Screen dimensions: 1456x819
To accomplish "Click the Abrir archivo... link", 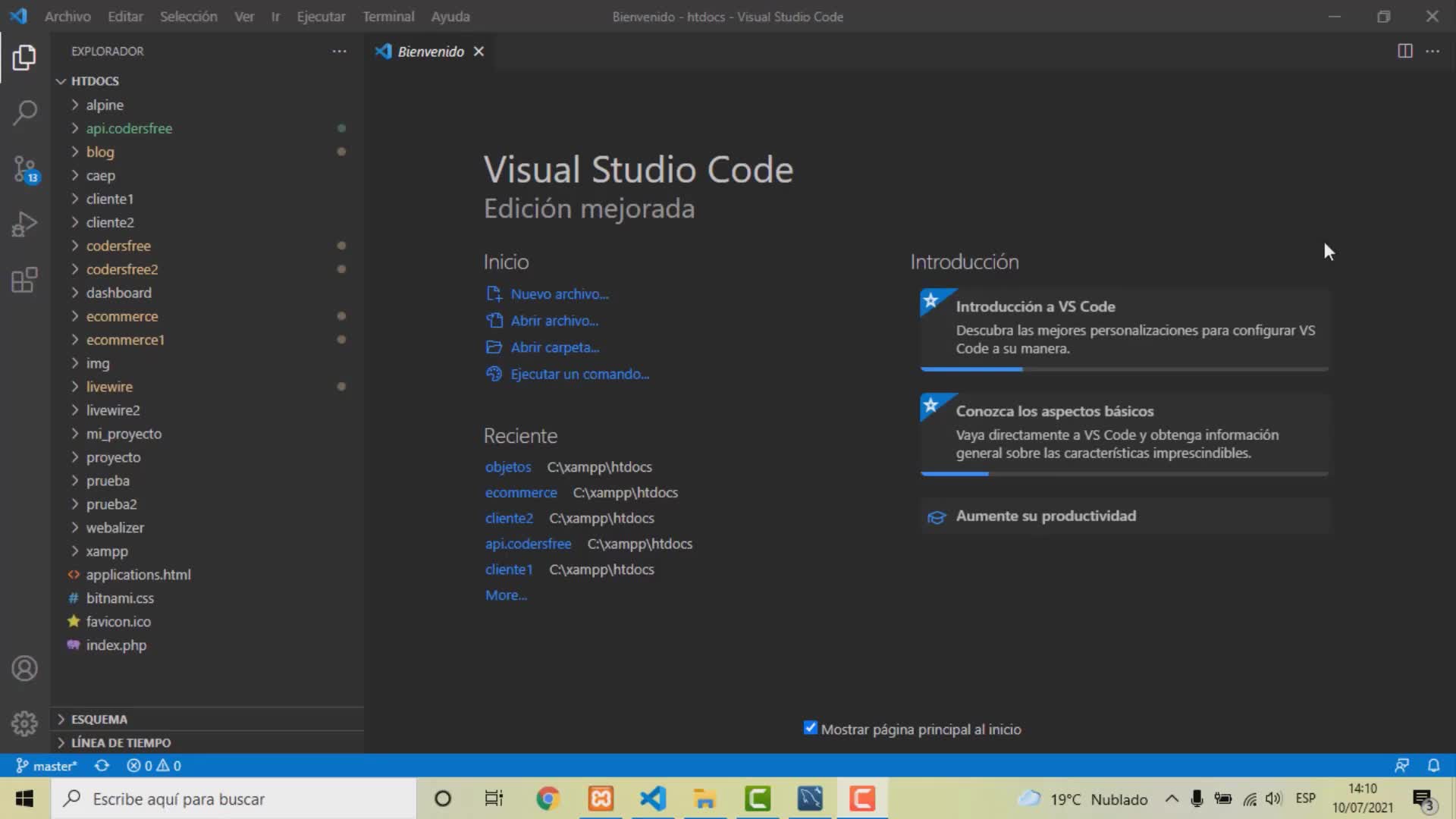I will click(554, 321).
